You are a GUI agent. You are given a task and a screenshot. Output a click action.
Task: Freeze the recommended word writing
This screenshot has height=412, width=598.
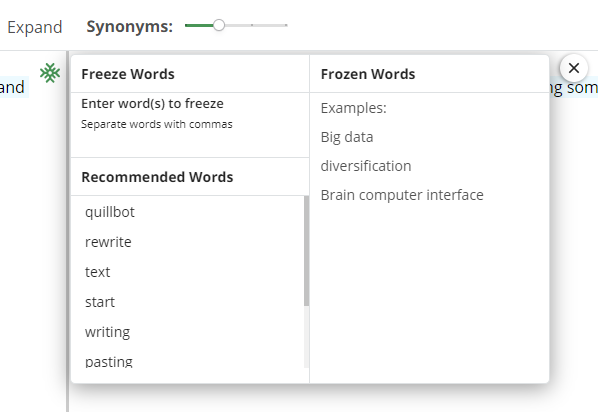pyautogui.click(x=108, y=332)
